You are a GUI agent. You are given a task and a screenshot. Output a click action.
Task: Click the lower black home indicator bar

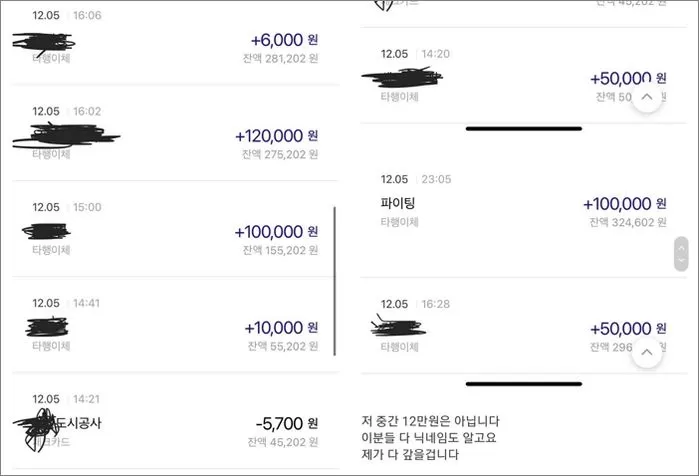pos(524,384)
